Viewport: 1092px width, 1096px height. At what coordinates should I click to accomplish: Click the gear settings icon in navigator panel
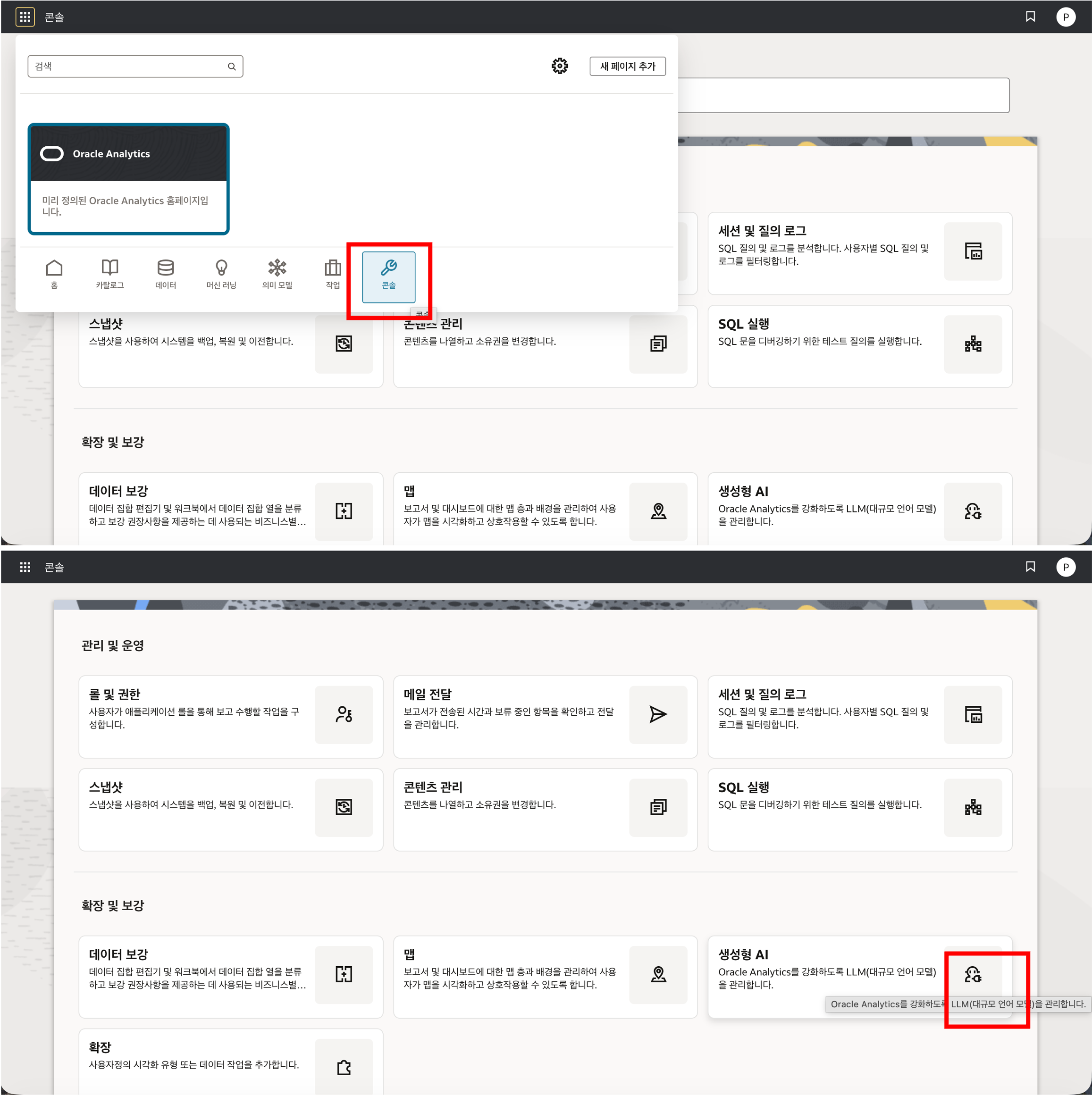559,66
